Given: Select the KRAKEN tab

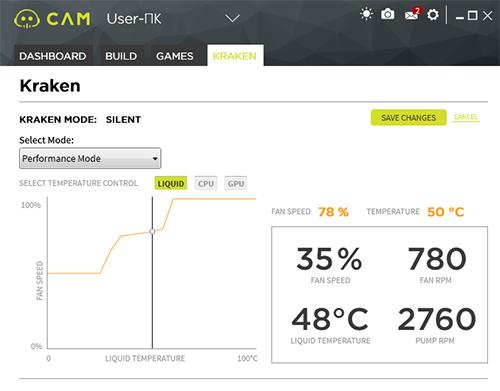Looking at the screenshot, I should tap(235, 56).
